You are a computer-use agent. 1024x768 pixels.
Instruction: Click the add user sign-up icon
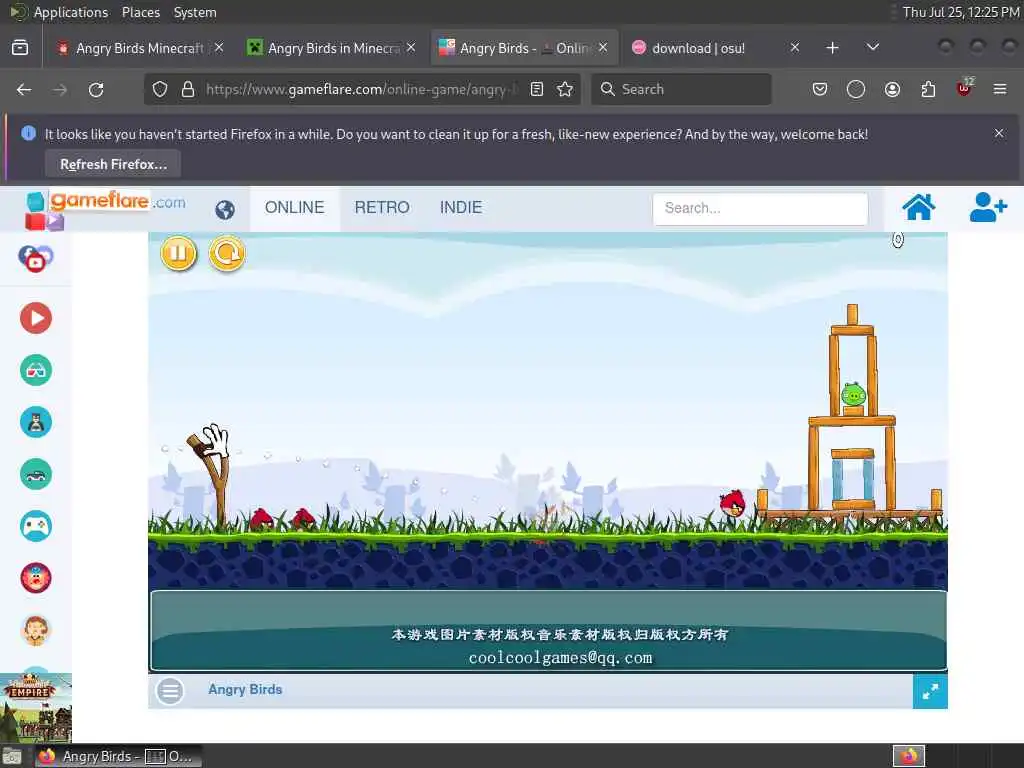pyautogui.click(x=987, y=208)
